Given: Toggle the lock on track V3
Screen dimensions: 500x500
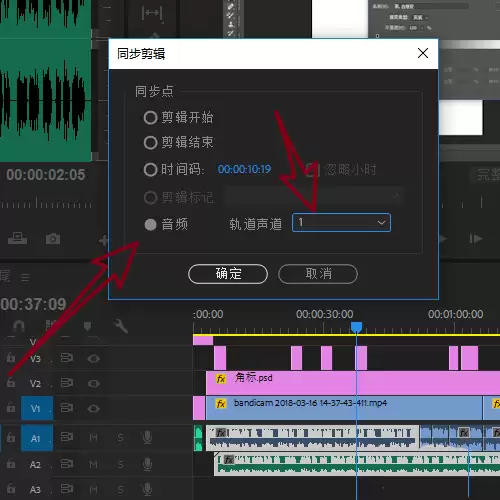Looking at the screenshot, I should tap(11, 358).
